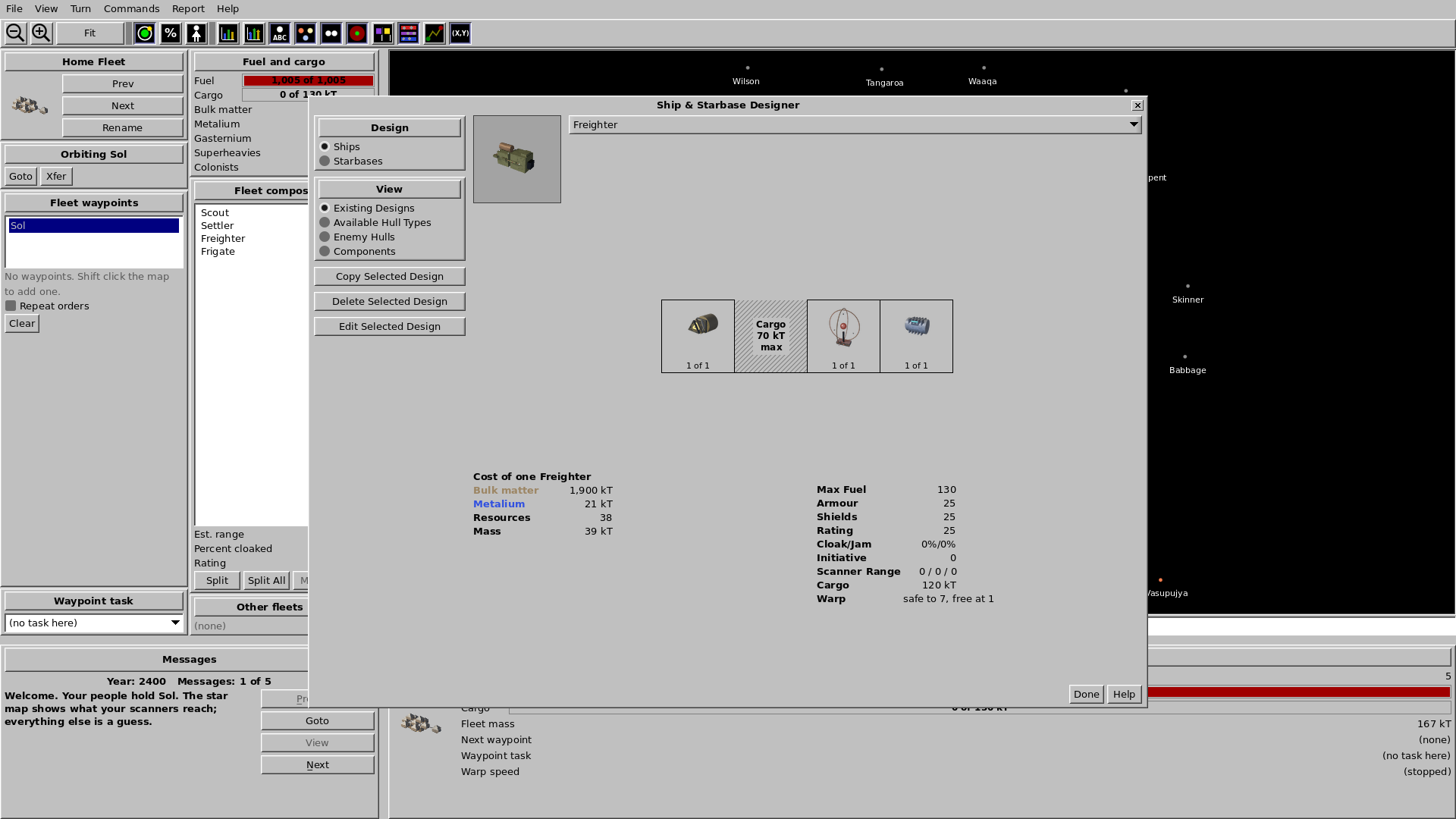This screenshot has height=819, width=1456.
Task: Select the Existing Designs view option
Action: point(325,208)
